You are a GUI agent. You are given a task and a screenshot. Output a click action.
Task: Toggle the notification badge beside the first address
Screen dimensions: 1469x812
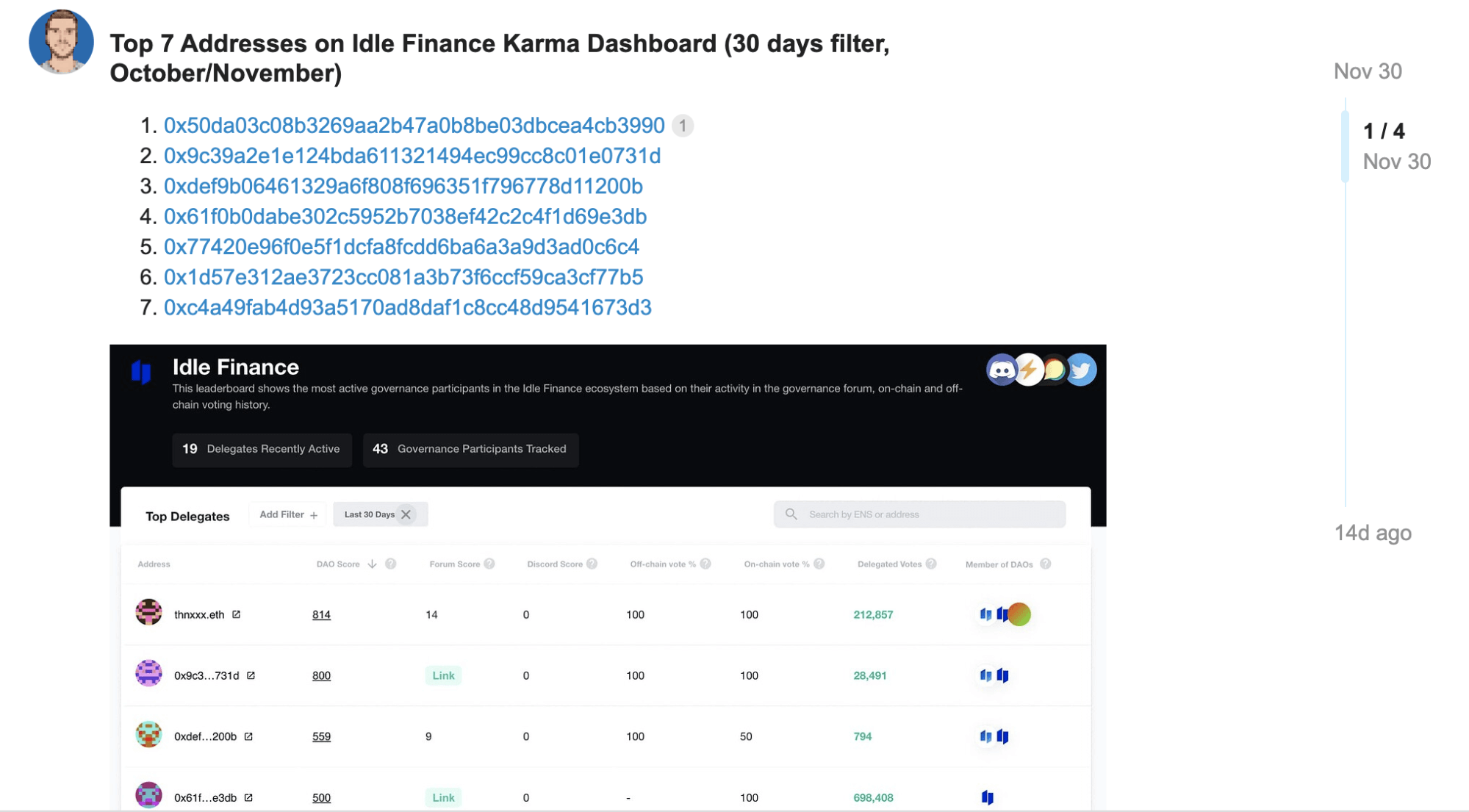[682, 126]
